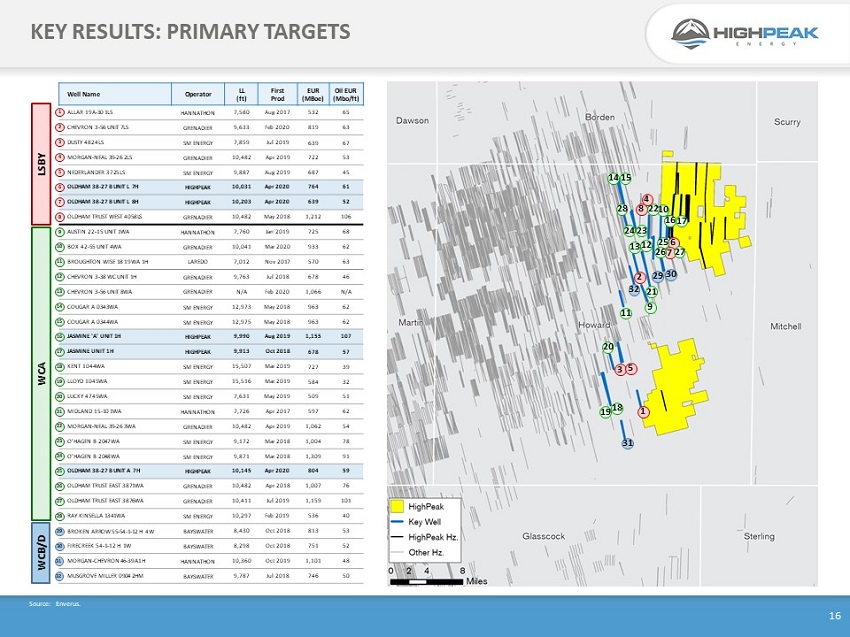Image resolution: width=850 pixels, height=637 pixels.
Task: Click numbered circle 1 beside ALLAR well
Action: [x=60, y=112]
